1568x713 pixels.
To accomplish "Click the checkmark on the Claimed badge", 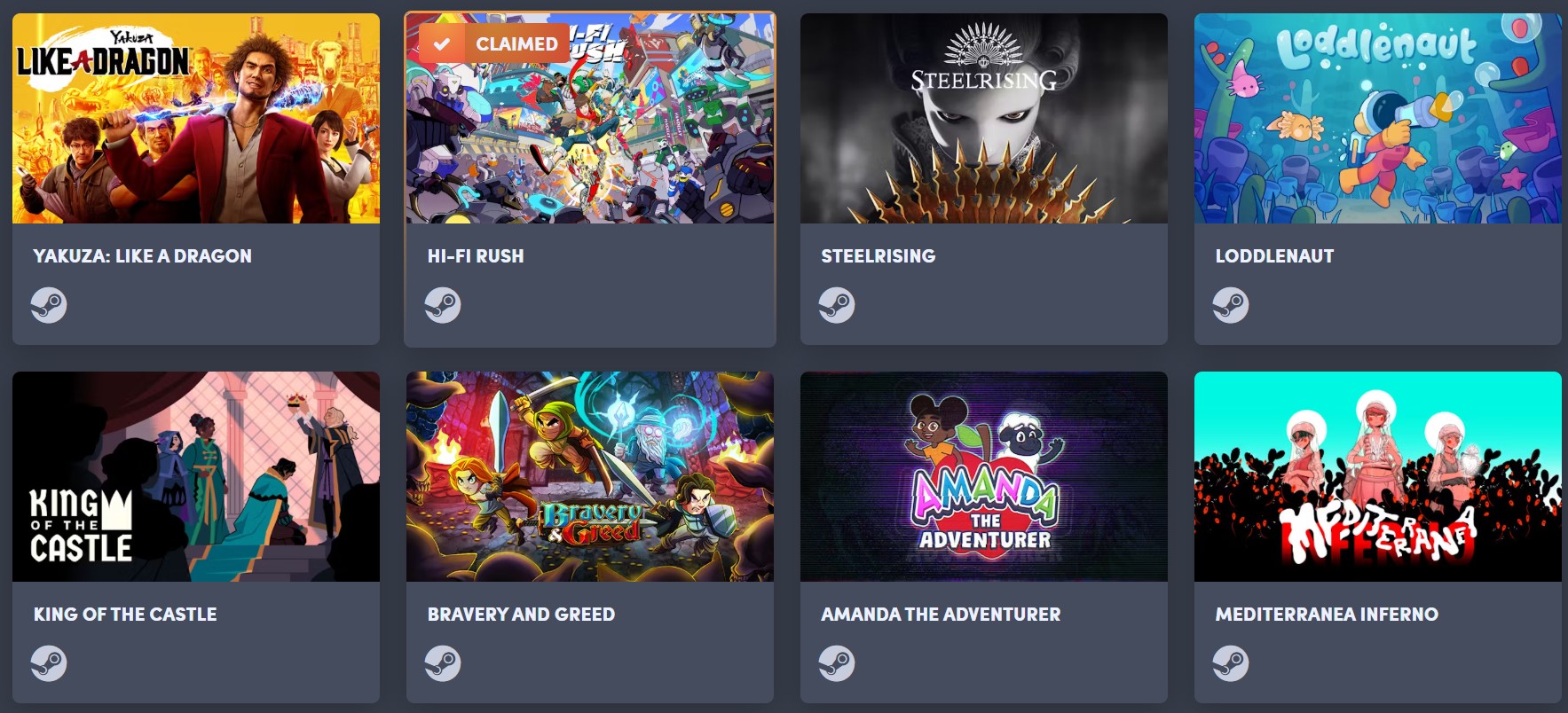I will tap(441, 43).
